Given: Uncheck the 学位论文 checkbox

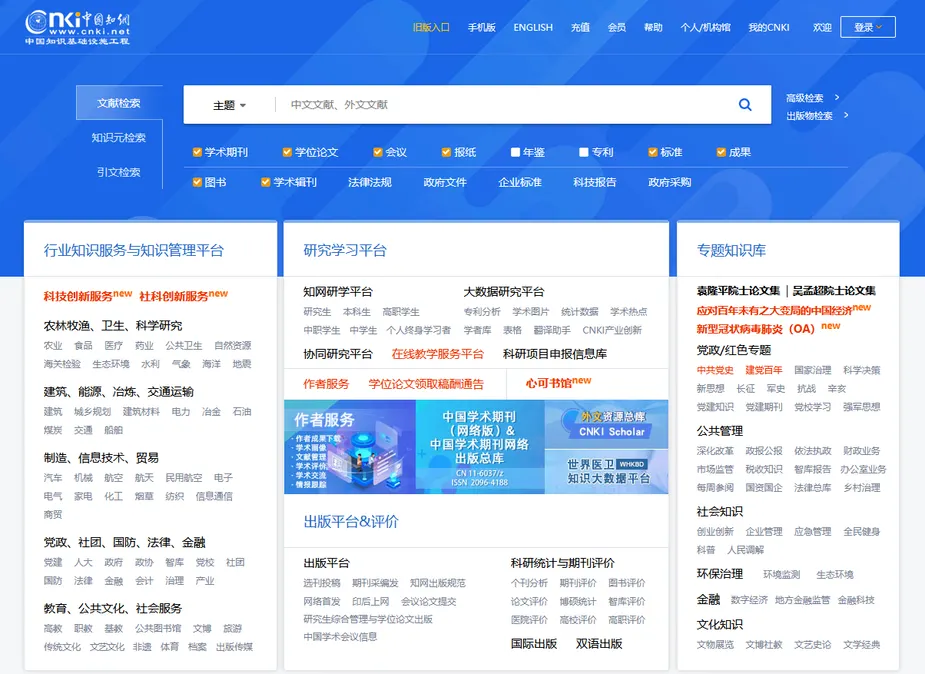Looking at the screenshot, I should (x=287, y=152).
